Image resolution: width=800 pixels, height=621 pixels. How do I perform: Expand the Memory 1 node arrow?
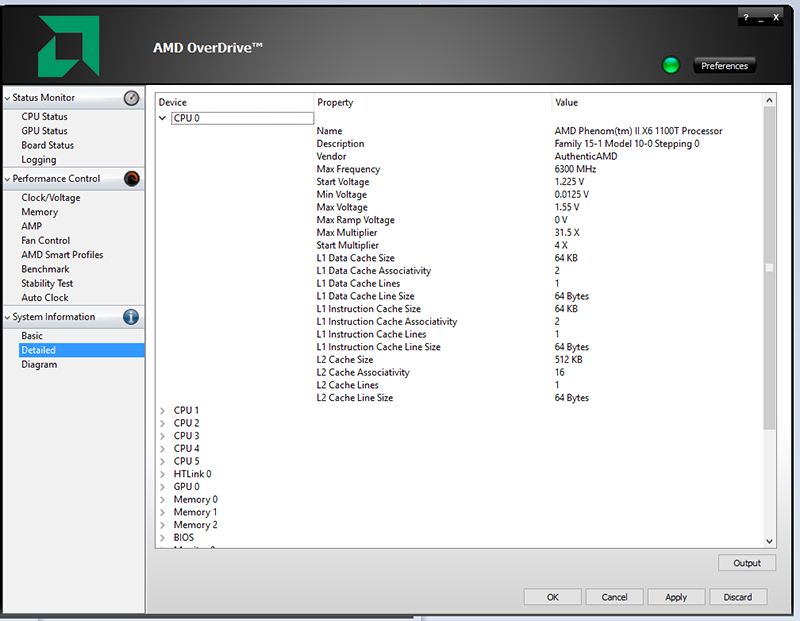tap(163, 513)
